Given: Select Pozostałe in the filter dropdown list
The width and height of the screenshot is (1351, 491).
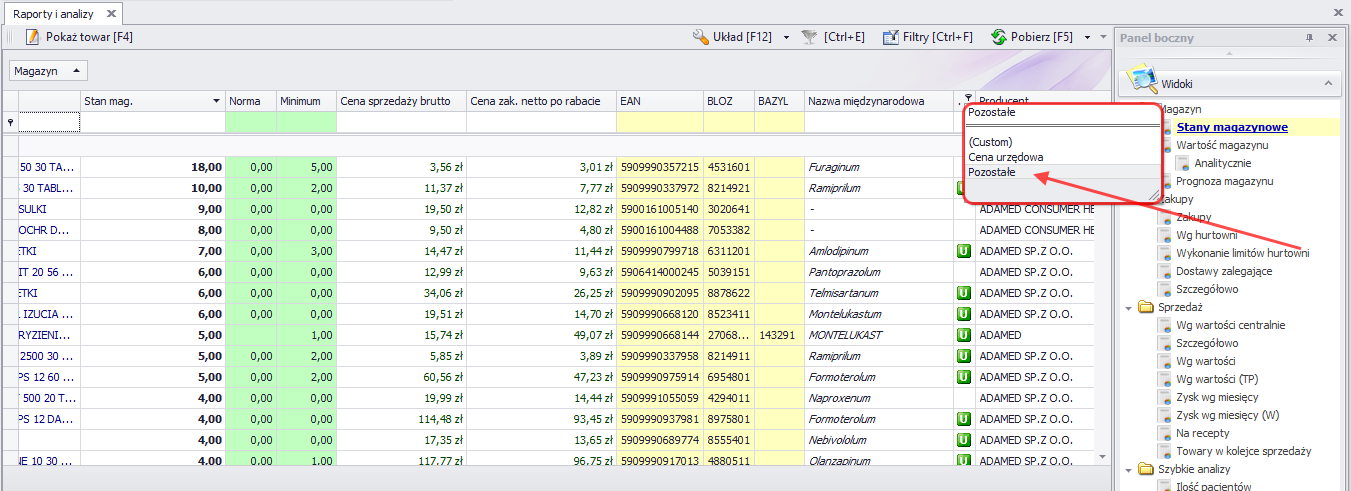Looking at the screenshot, I should click(992, 172).
